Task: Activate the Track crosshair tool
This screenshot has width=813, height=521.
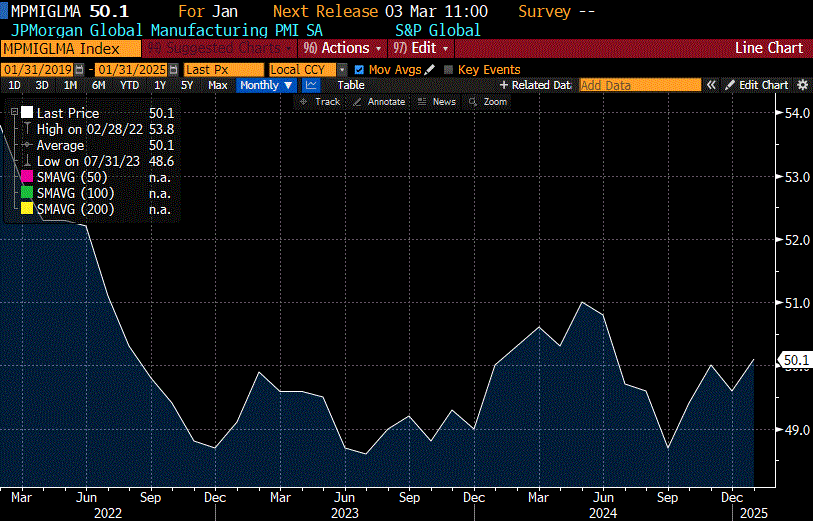Action: (x=320, y=102)
